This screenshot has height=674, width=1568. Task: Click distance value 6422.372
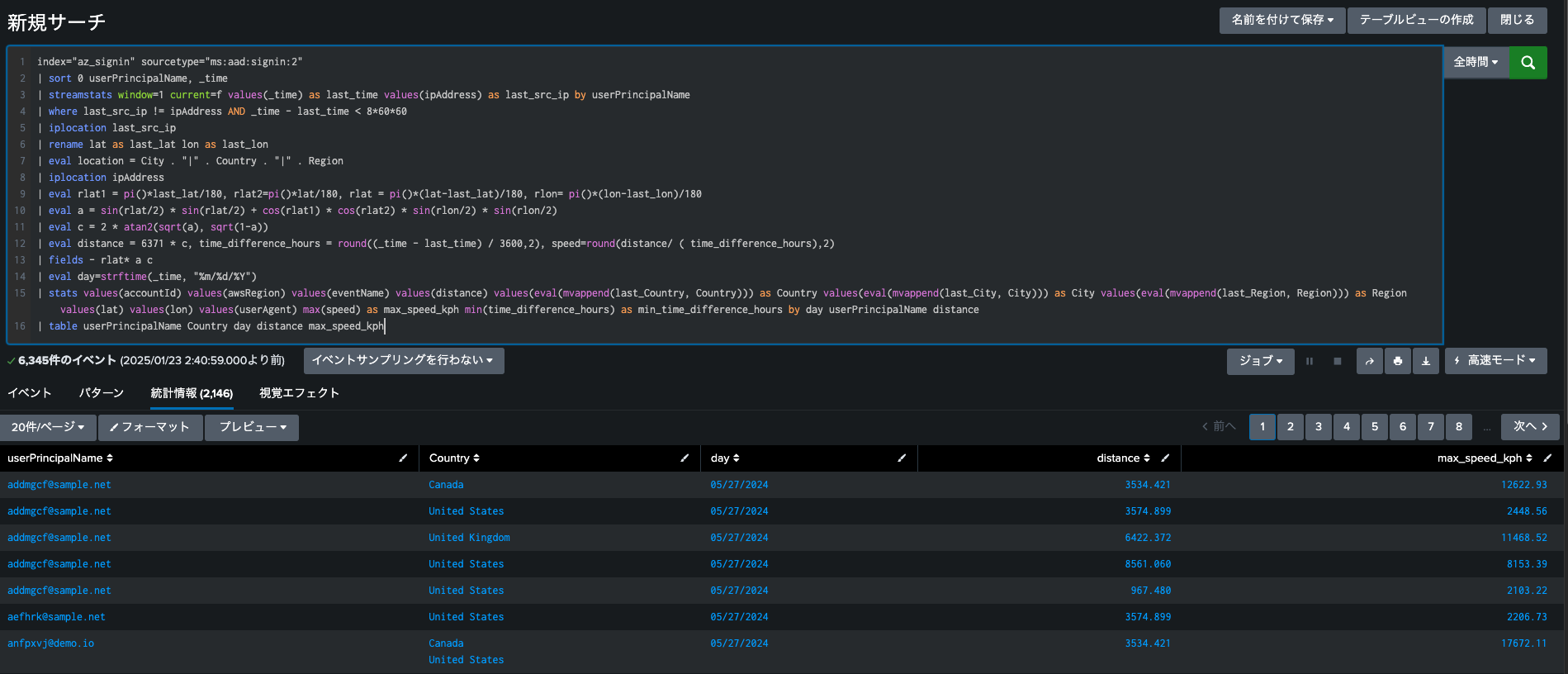coord(1148,538)
